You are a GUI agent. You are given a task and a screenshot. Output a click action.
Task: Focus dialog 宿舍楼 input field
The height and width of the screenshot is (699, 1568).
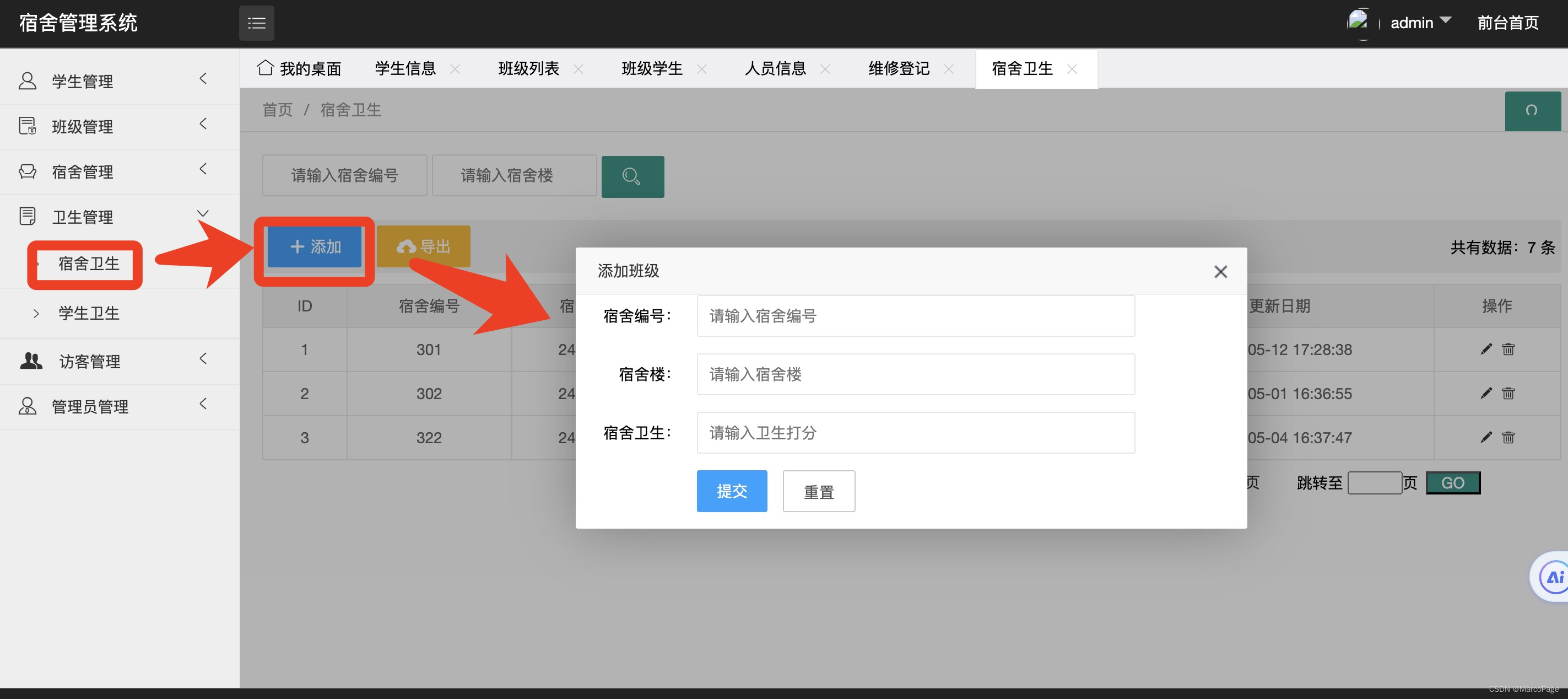pyautogui.click(x=916, y=374)
